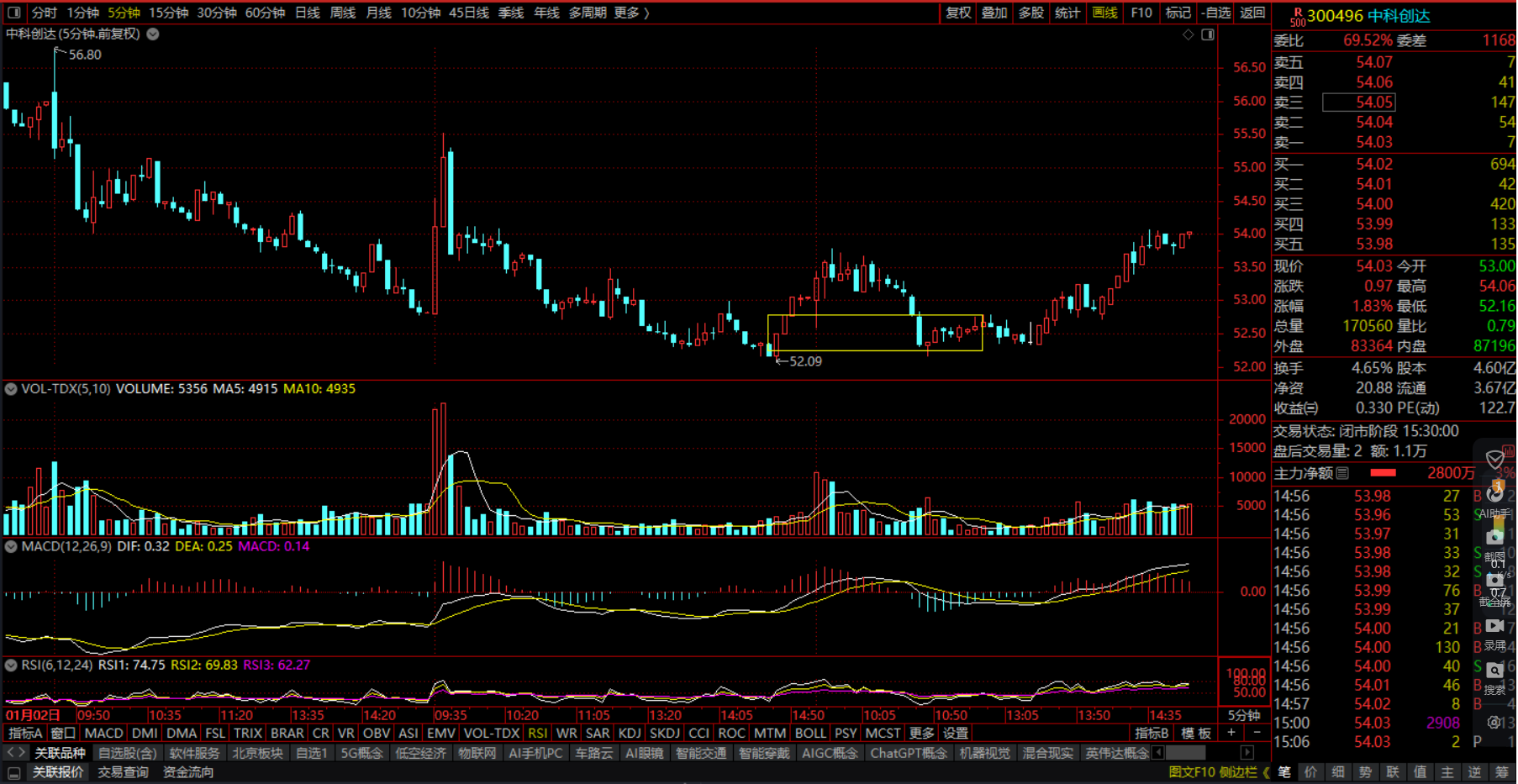The image size is (1518, 784).
Task: Click the shield security icon in floating bar
Action: (x=1494, y=459)
